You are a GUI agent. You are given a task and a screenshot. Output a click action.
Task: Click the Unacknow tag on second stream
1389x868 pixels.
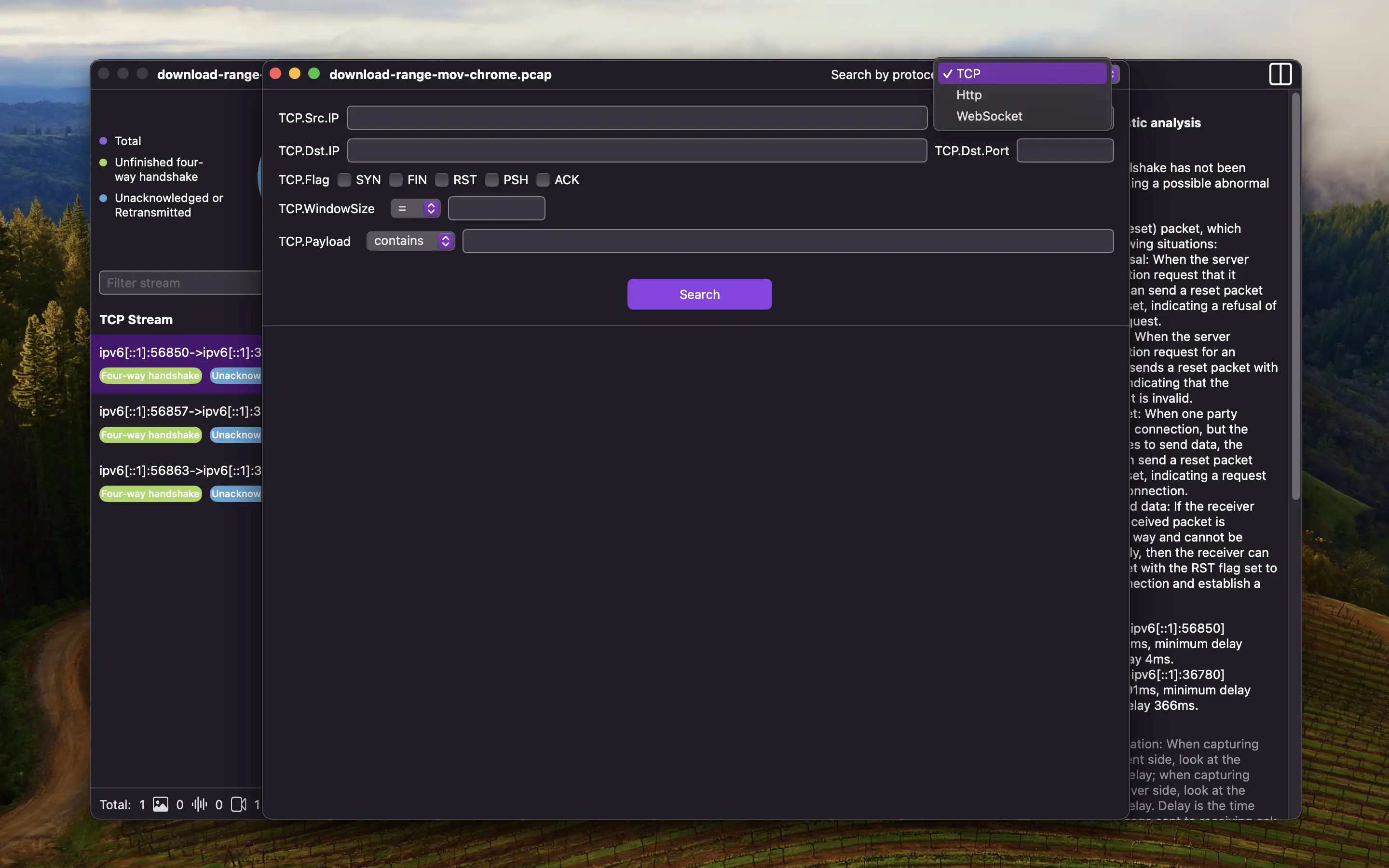point(238,434)
